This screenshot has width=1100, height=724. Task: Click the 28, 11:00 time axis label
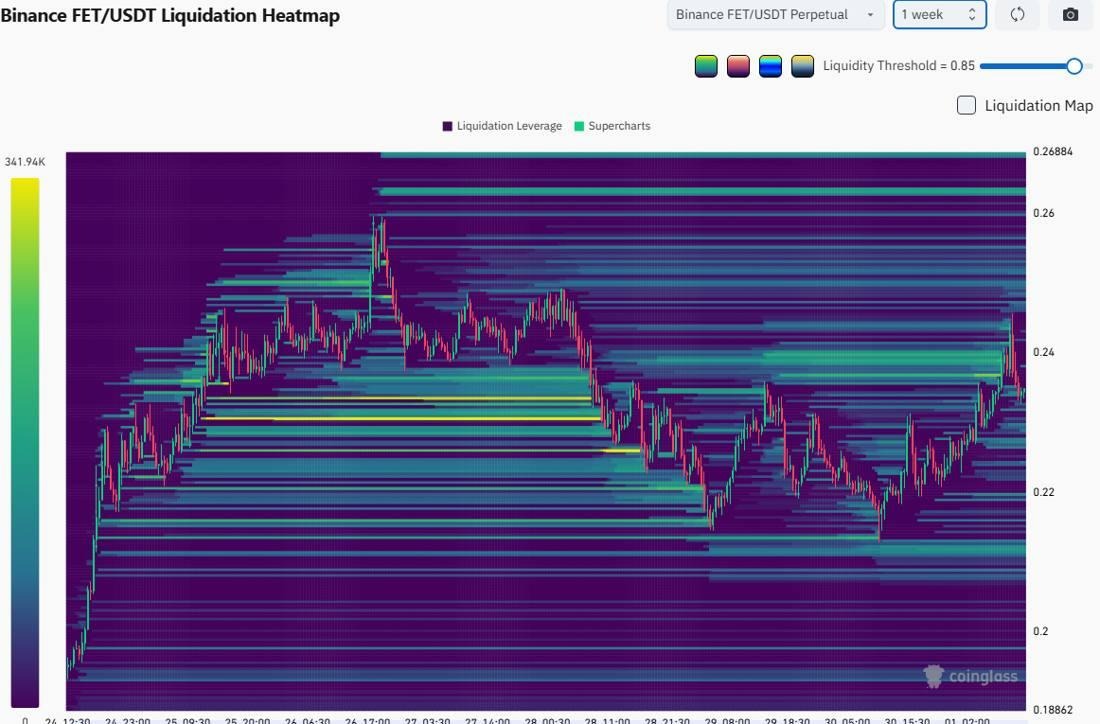coord(607,720)
